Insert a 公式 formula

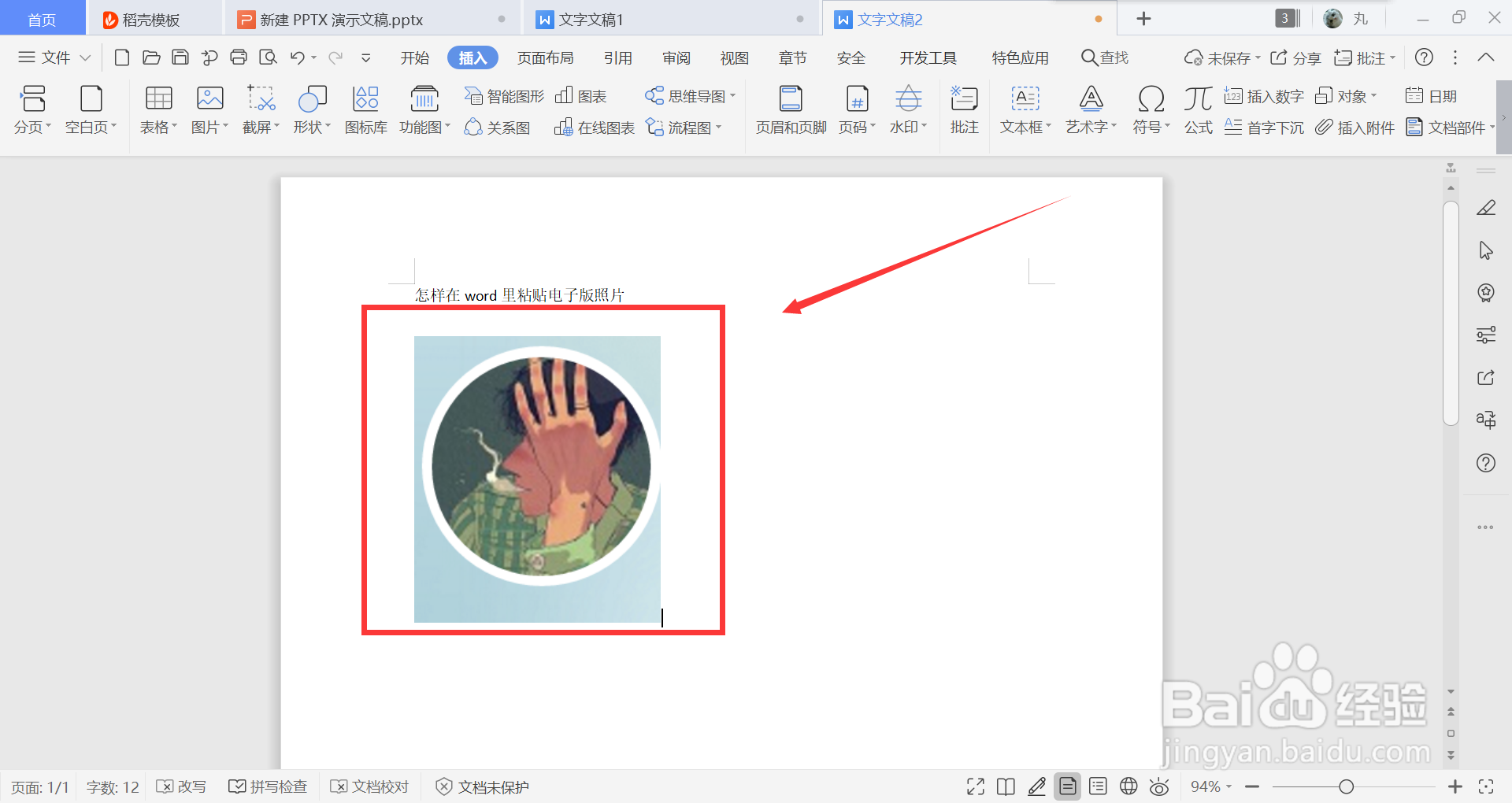pos(1198,109)
